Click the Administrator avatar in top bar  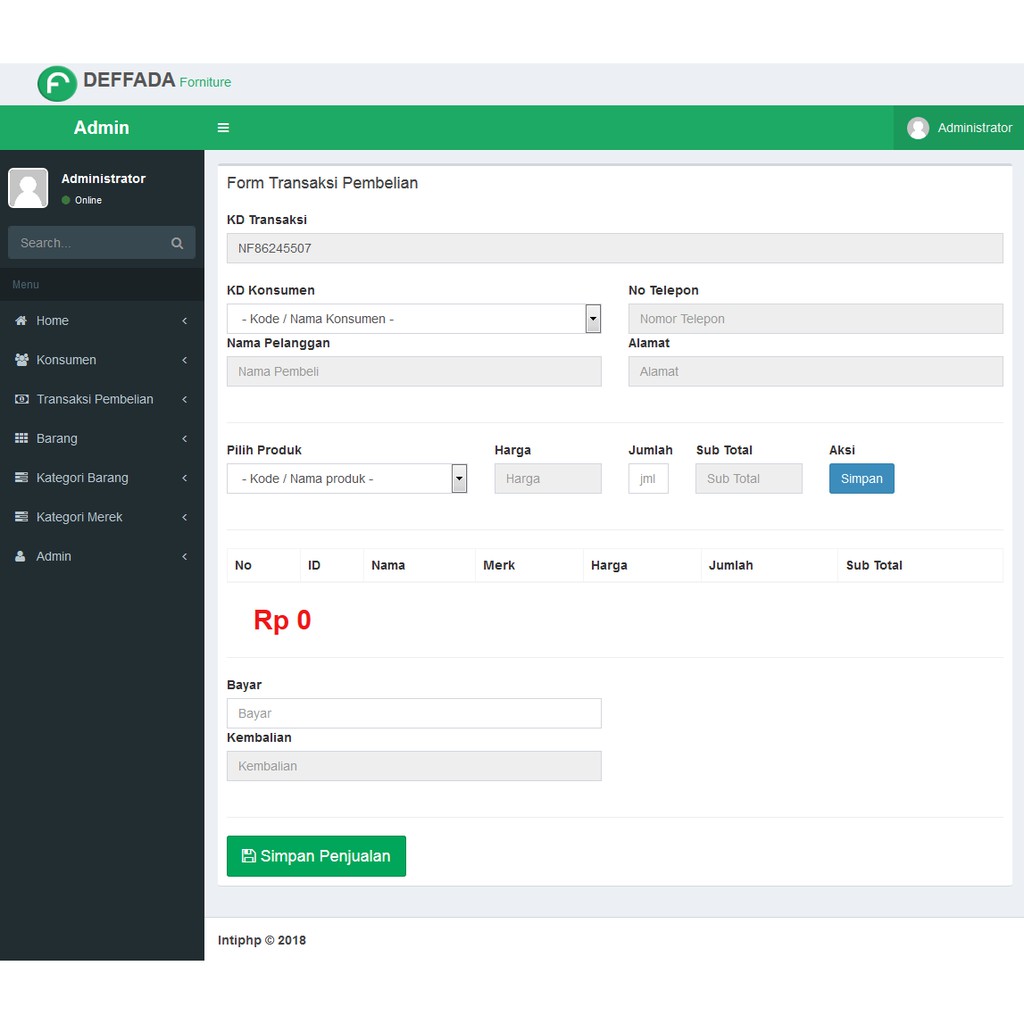[x=917, y=128]
